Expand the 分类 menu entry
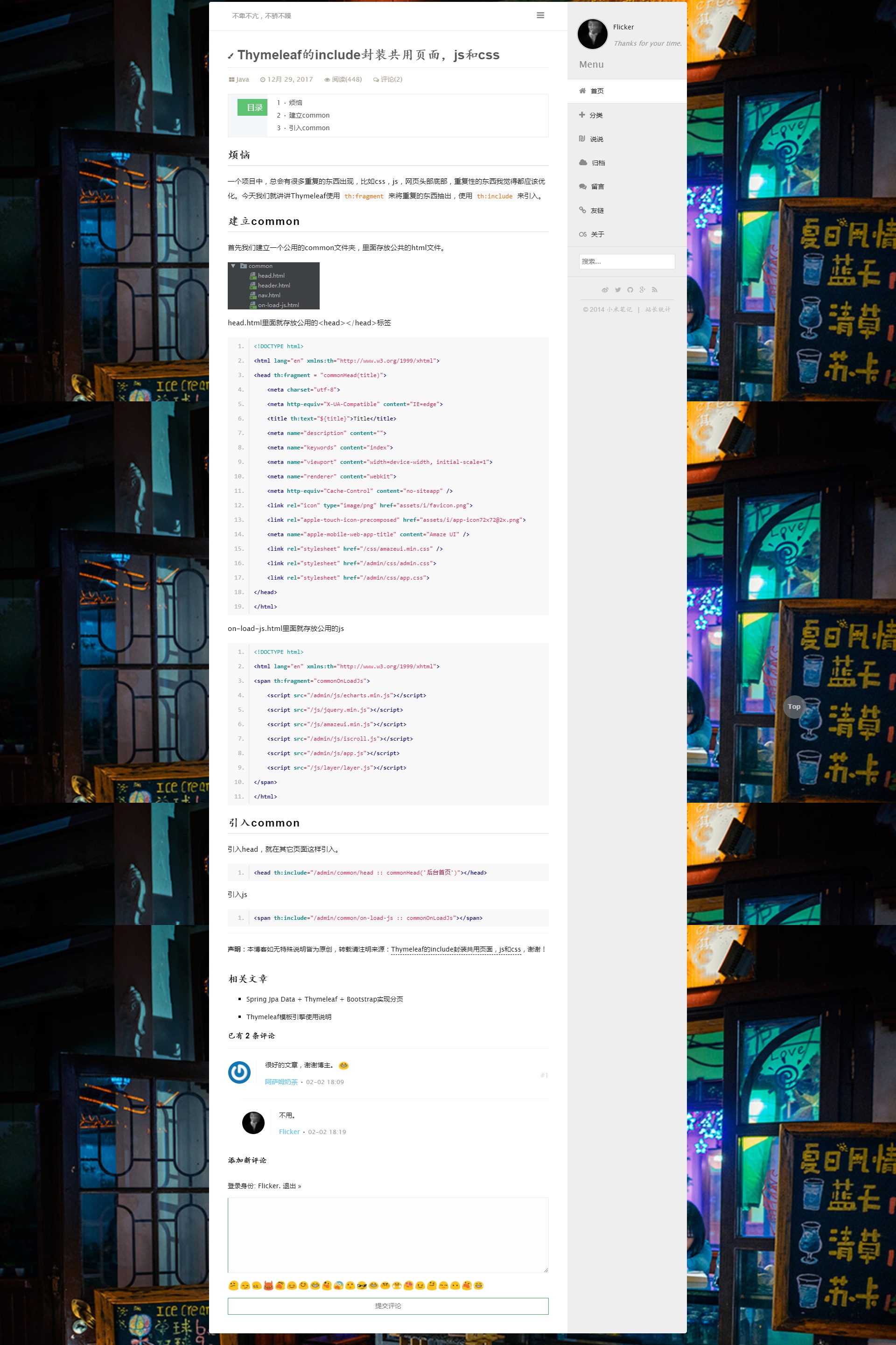Image resolution: width=896 pixels, height=1345 pixels. coord(627,115)
